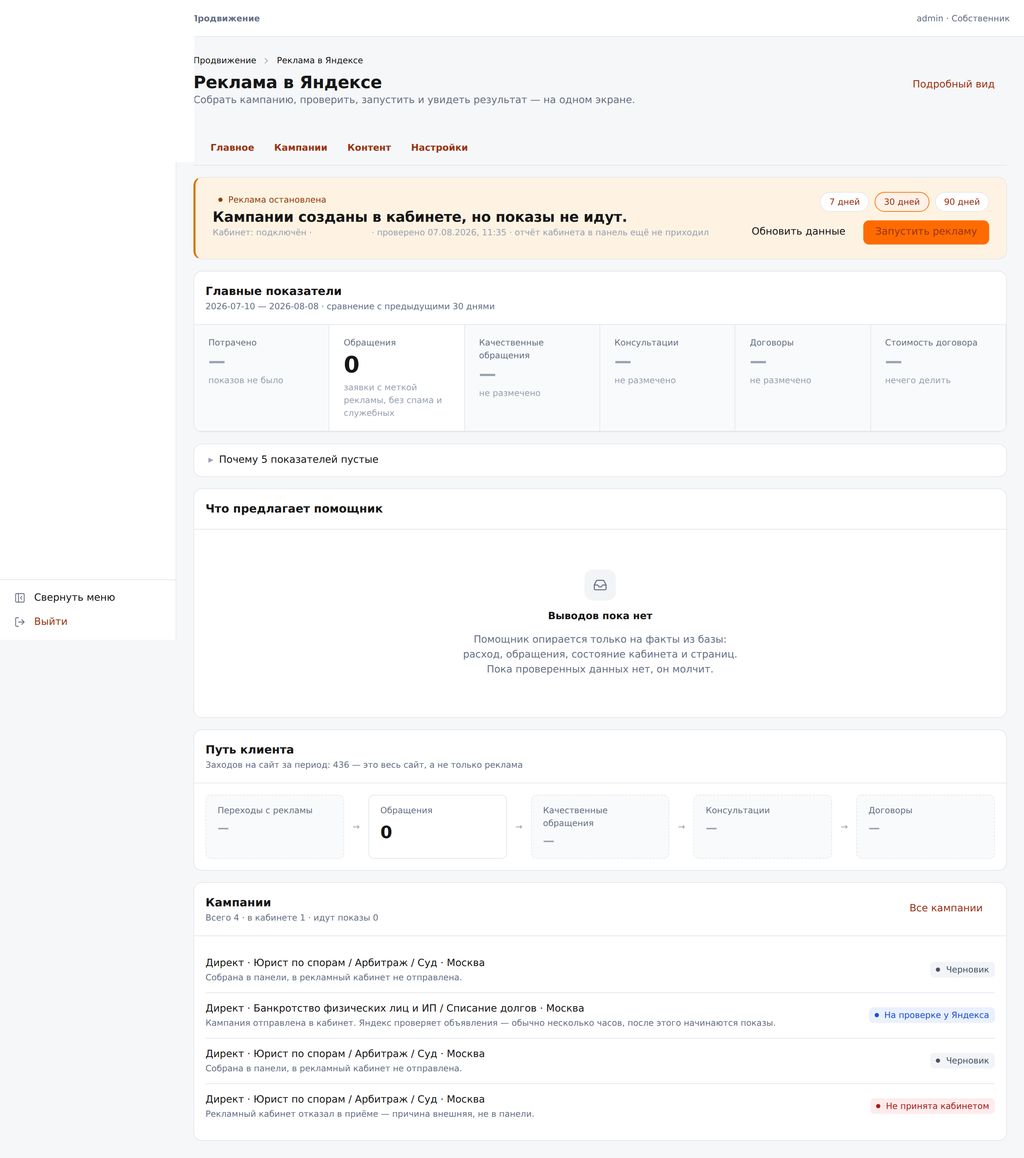Click the "Заходов на сайт за период: 436" line
Image resolution: width=1024 pixels, height=1158 pixels.
pos(364,765)
